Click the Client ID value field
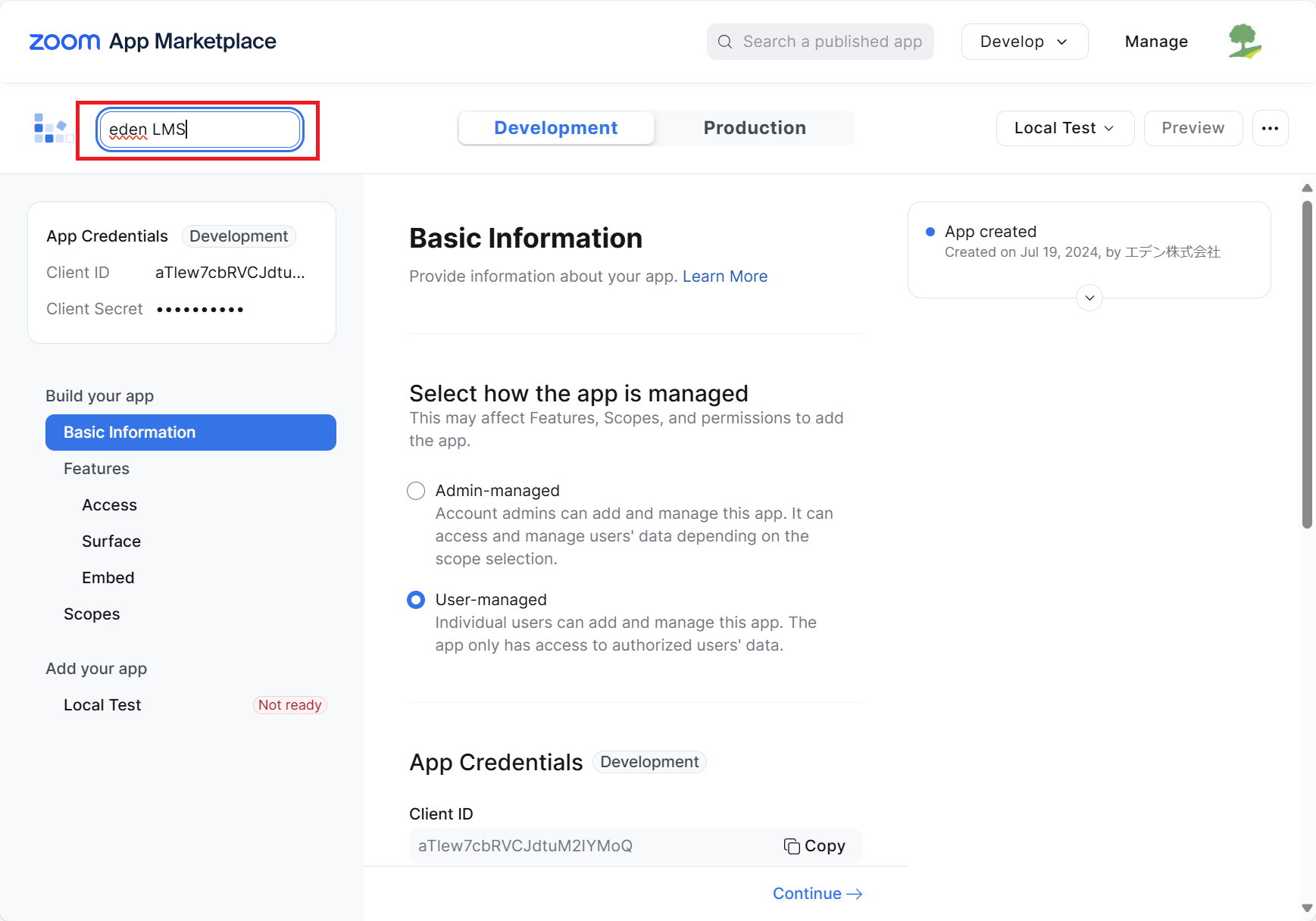1316x921 pixels. [x=635, y=846]
